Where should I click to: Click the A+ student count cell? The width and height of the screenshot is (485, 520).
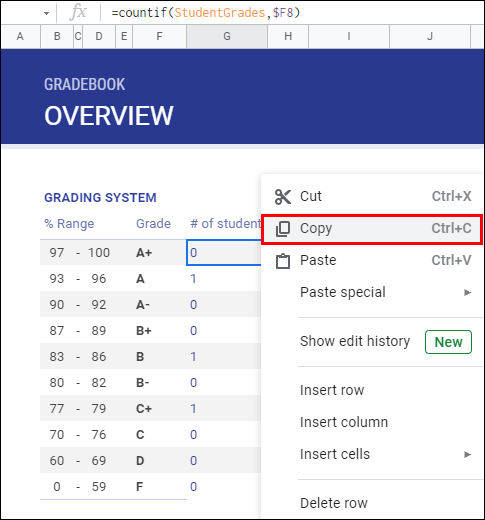pyautogui.click(x=224, y=252)
